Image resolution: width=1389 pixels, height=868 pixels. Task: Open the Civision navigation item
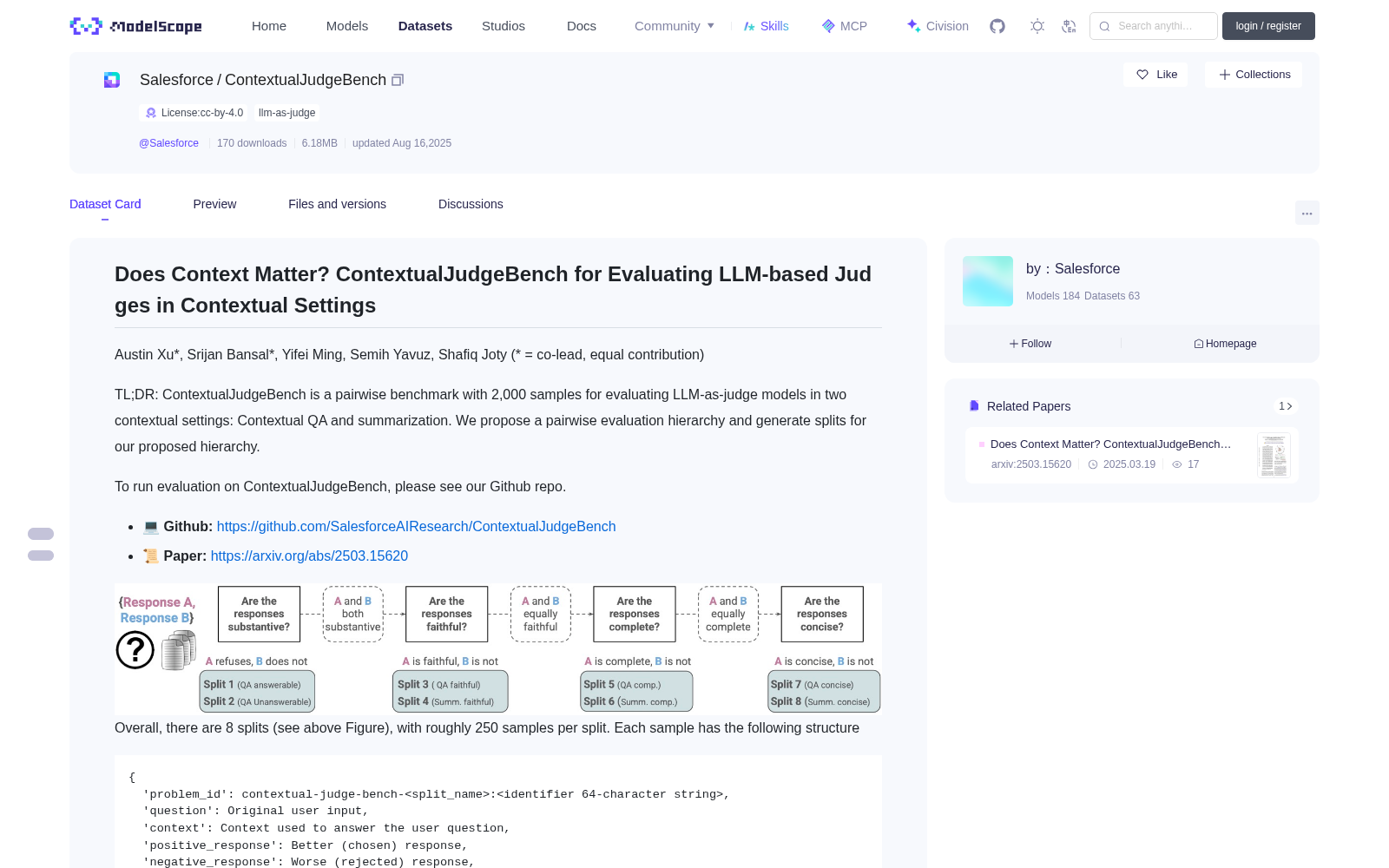pyautogui.click(x=938, y=26)
